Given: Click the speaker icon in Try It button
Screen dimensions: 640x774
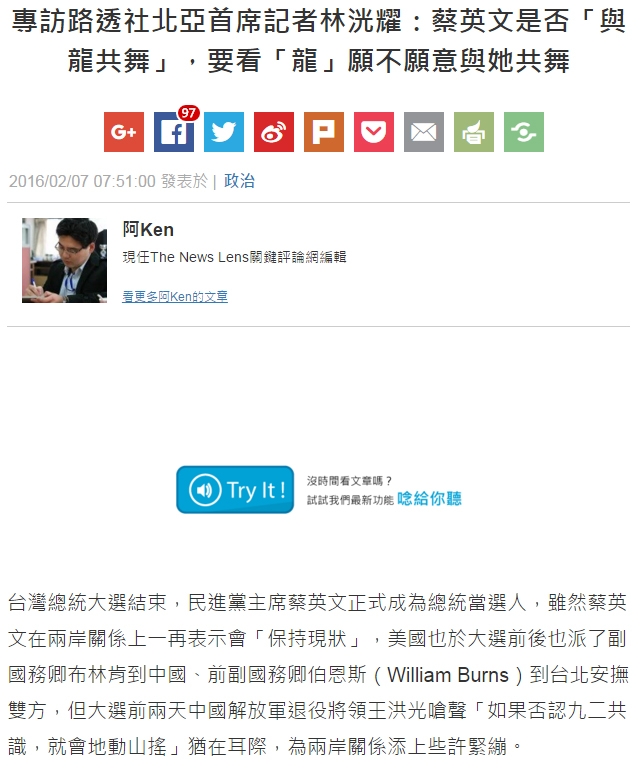Looking at the screenshot, I should tap(205, 490).
